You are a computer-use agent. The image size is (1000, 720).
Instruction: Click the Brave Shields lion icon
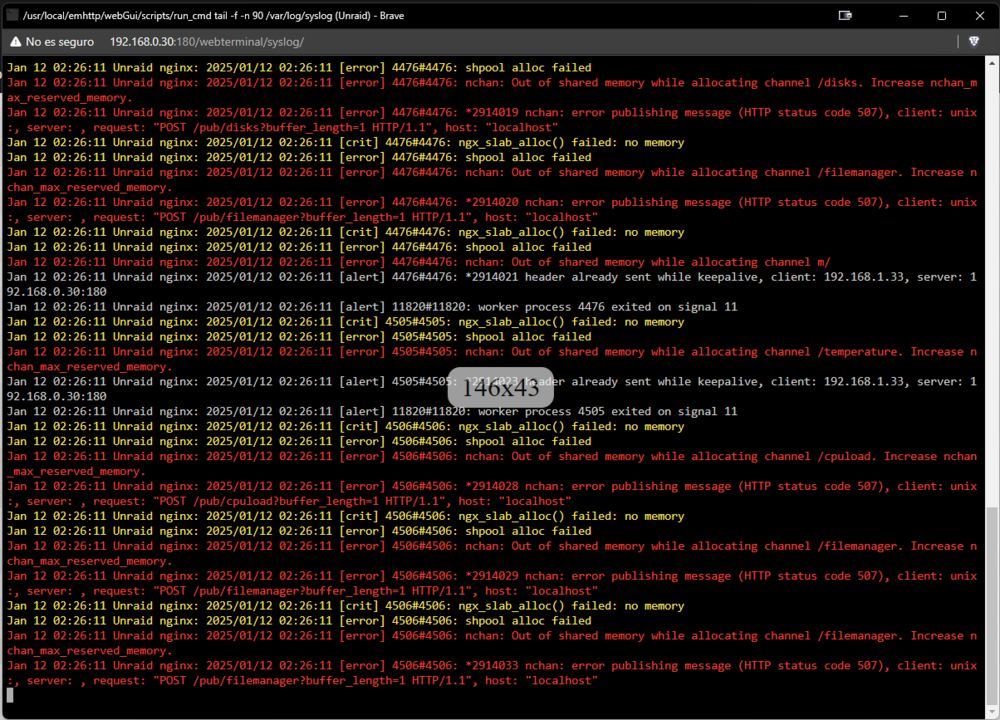(x=973, y=41)
